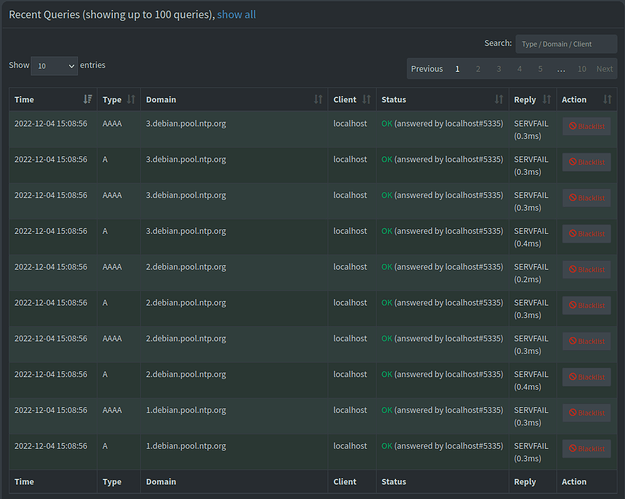Click Next page in pagination
The height and width of the screenshot is (499, 625).
pos(605,69)
